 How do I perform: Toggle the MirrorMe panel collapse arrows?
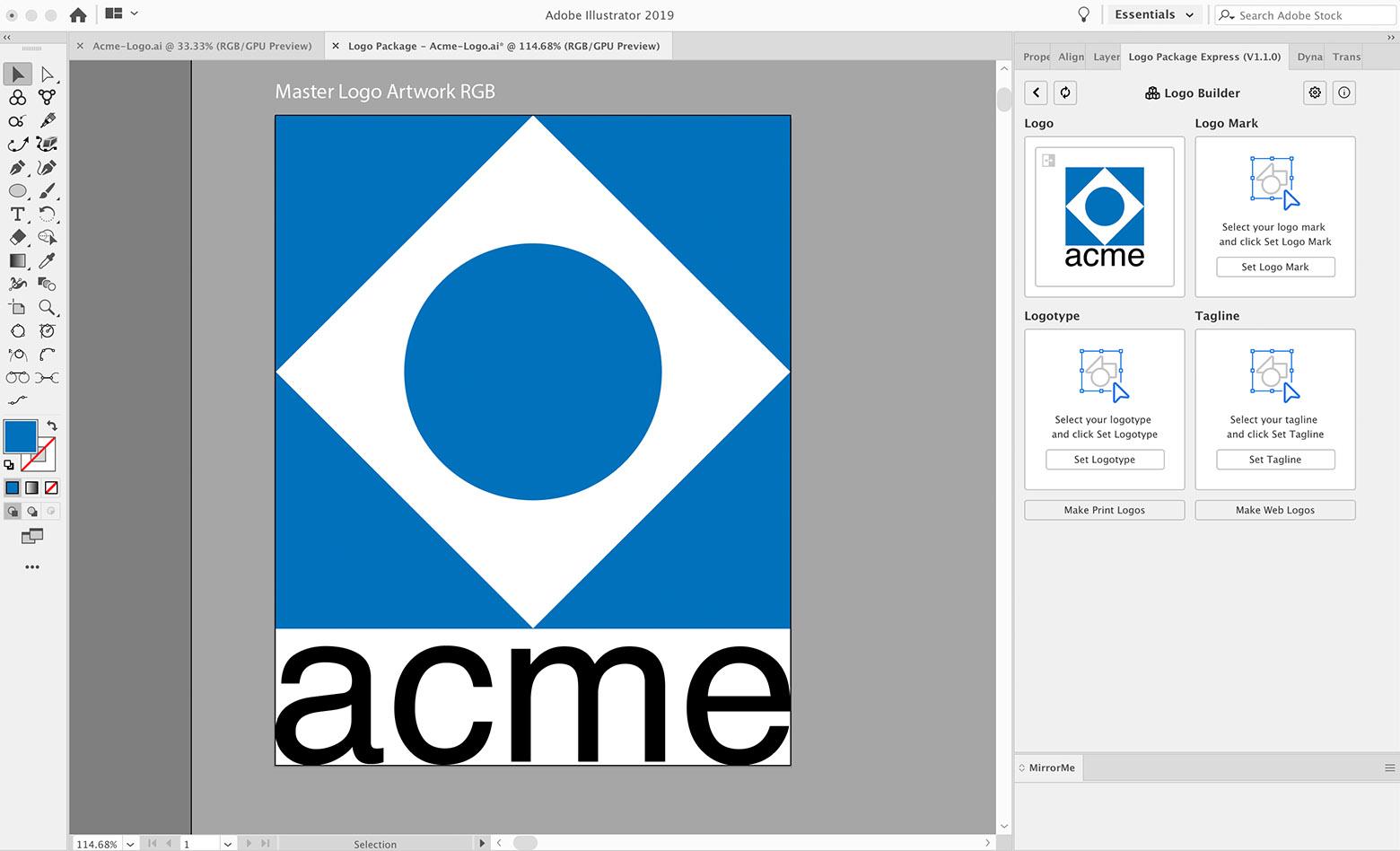(1021, 768)
